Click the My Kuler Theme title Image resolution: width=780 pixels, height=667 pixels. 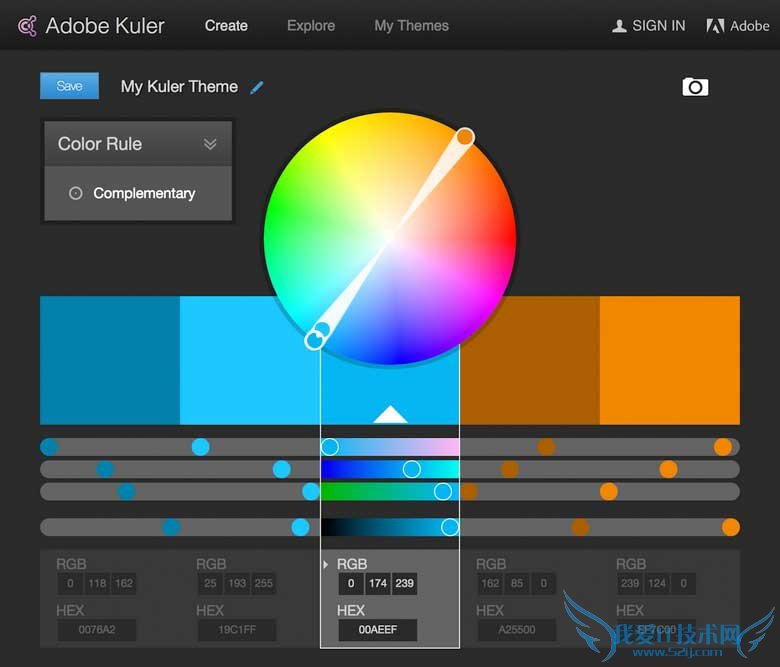[179, 87]
